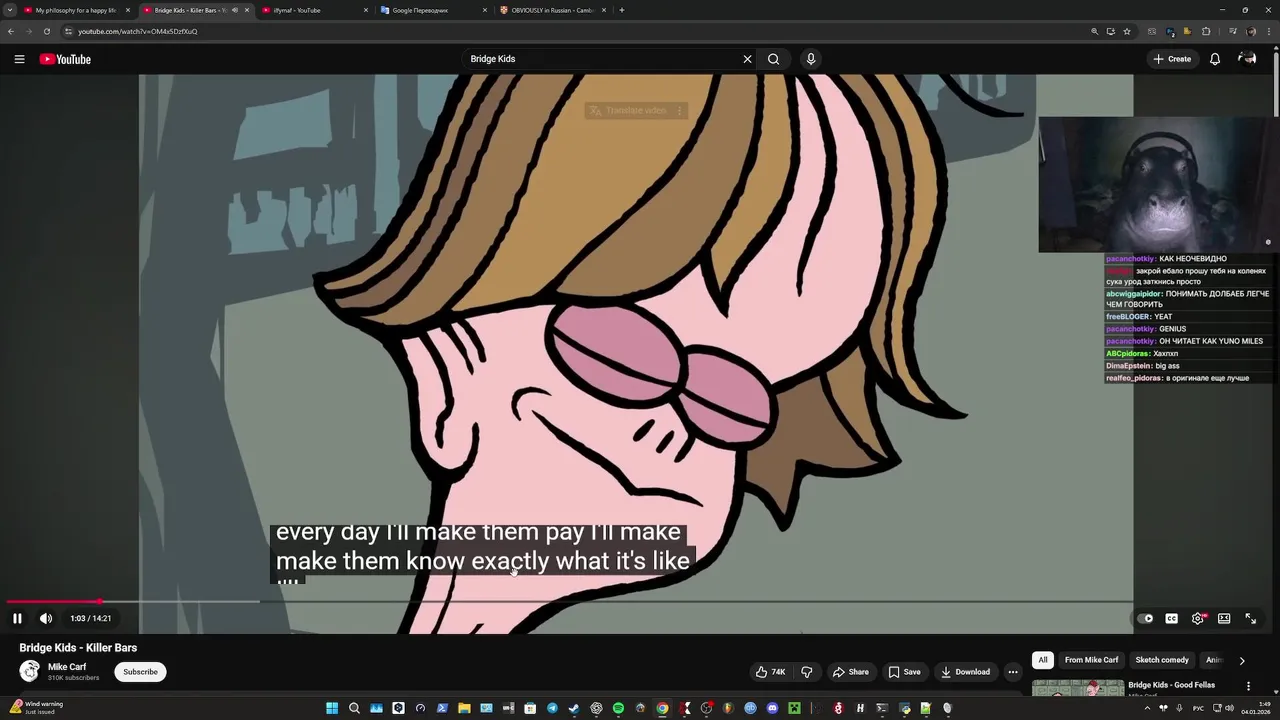This screenshot has width=1280, height=720.
Task: Subscribe to Mike Carf channel
Action: (x=140, y=672)
